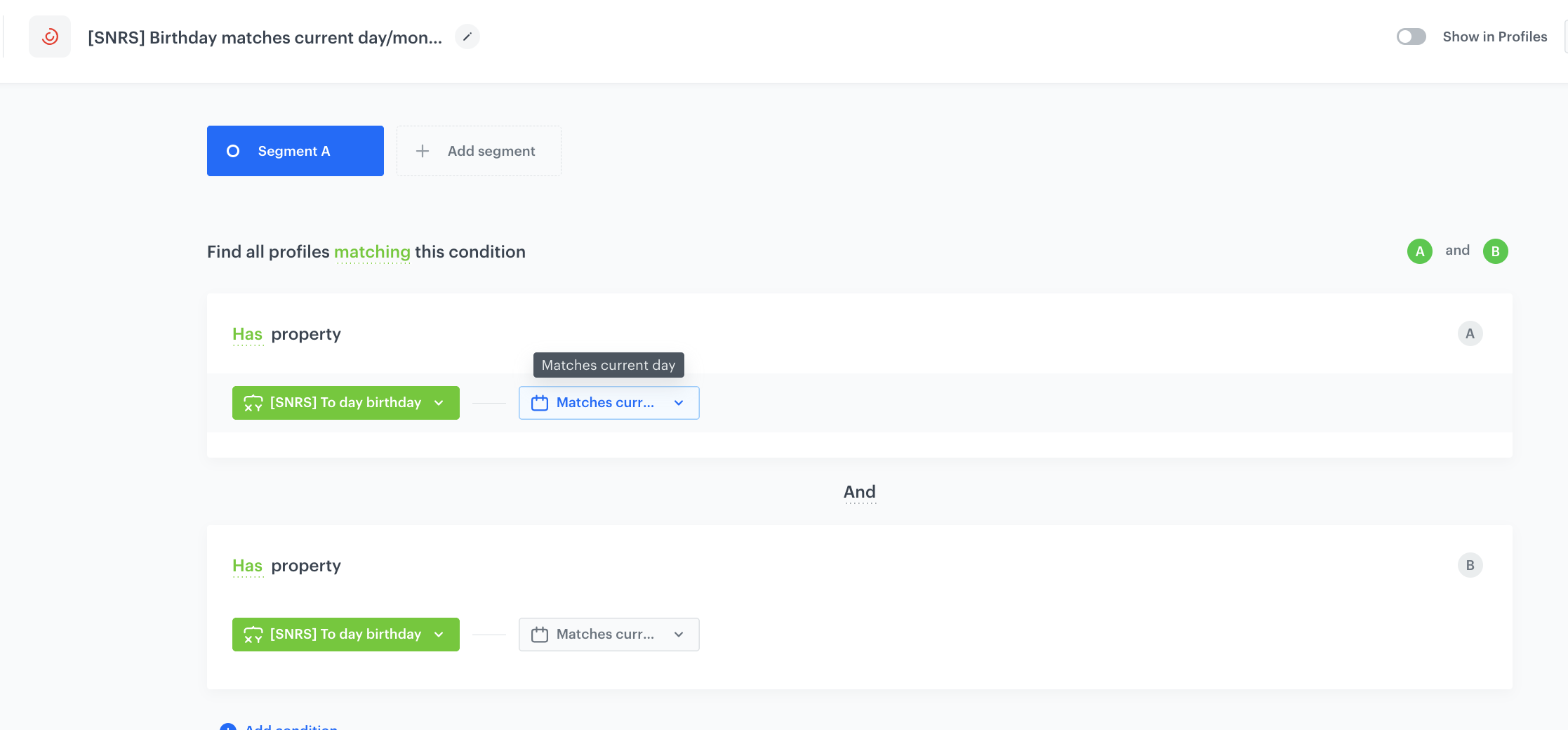Click the calendar icon in condition B

coord(539,635)
